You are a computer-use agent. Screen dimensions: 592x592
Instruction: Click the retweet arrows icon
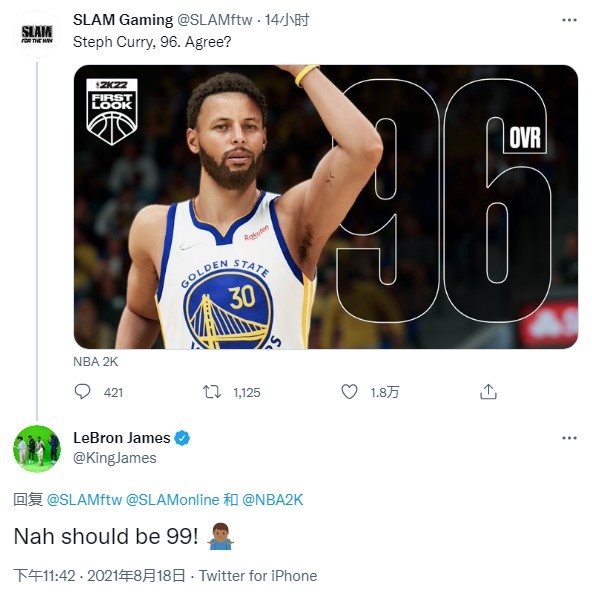[x=212, y=392]
